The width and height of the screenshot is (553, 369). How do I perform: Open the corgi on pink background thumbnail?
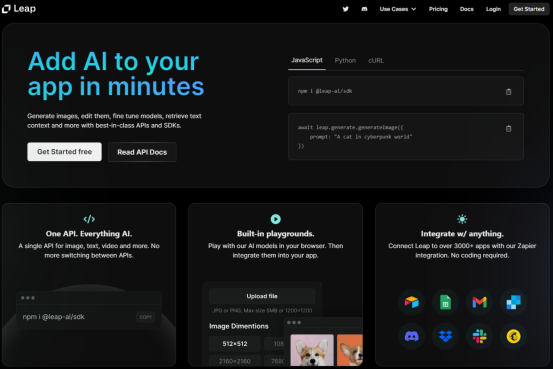coord(312,350)
